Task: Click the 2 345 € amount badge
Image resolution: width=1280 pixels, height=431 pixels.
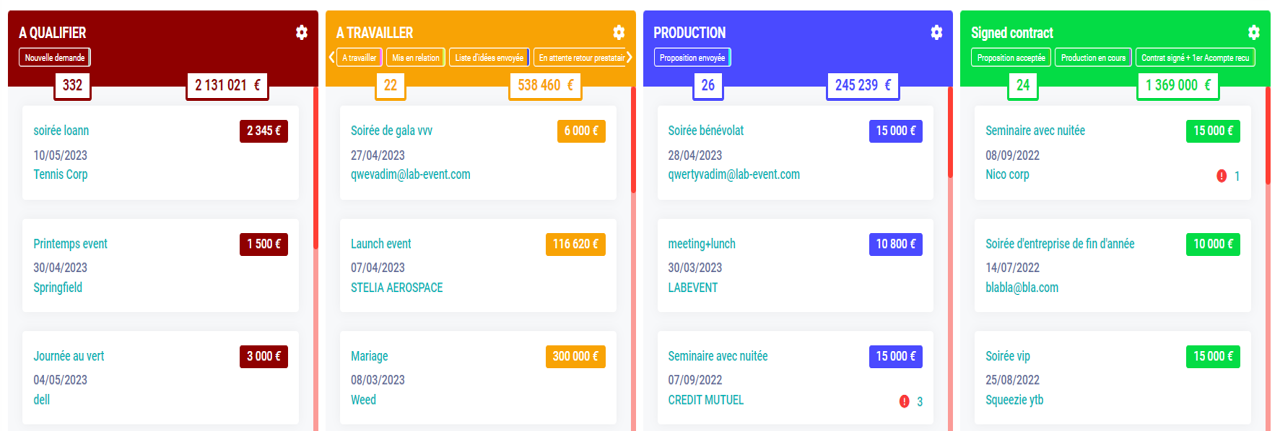Action: pos(264,131)
